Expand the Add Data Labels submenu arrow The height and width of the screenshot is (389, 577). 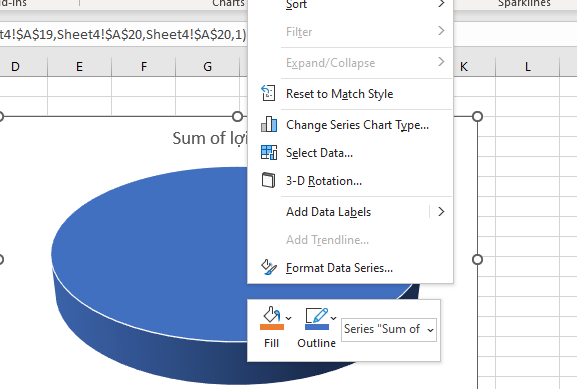tap(441, 212)
